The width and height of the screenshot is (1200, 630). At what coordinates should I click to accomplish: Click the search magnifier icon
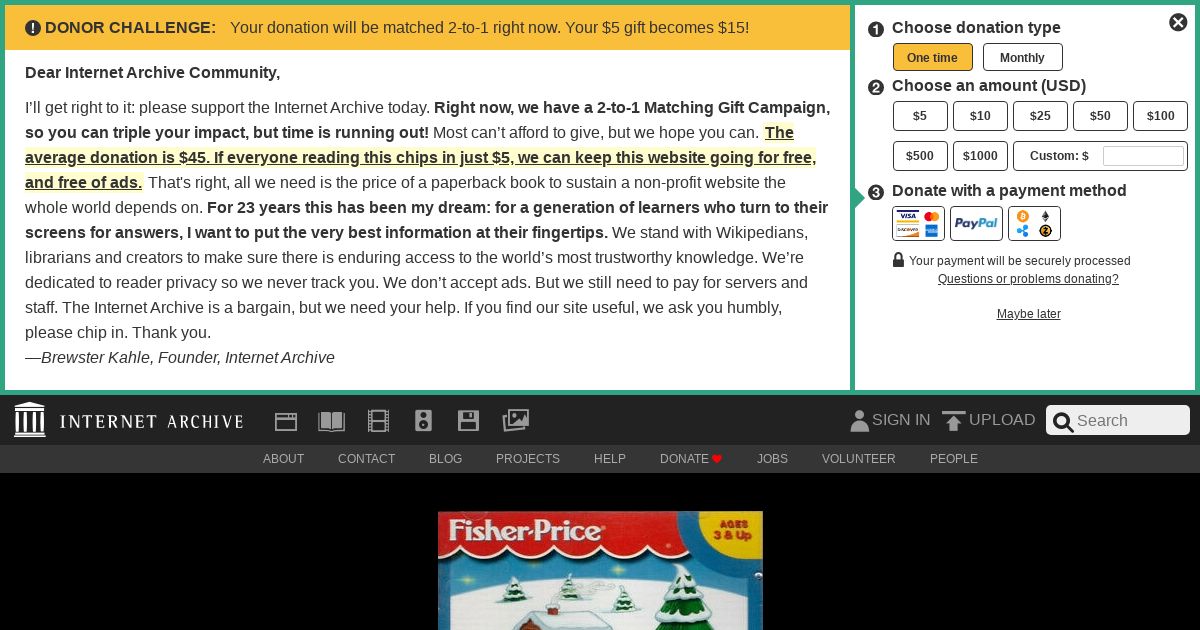[x=1064, y=422]
